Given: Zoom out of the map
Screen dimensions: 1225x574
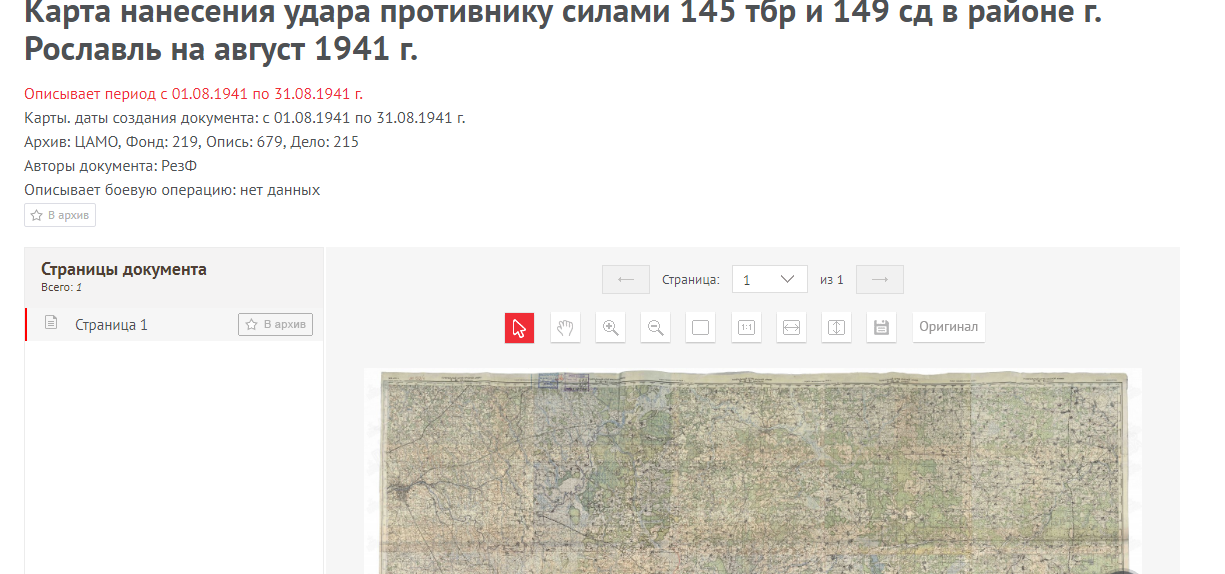Looking at the screenshot, I should tap(655, 328).
